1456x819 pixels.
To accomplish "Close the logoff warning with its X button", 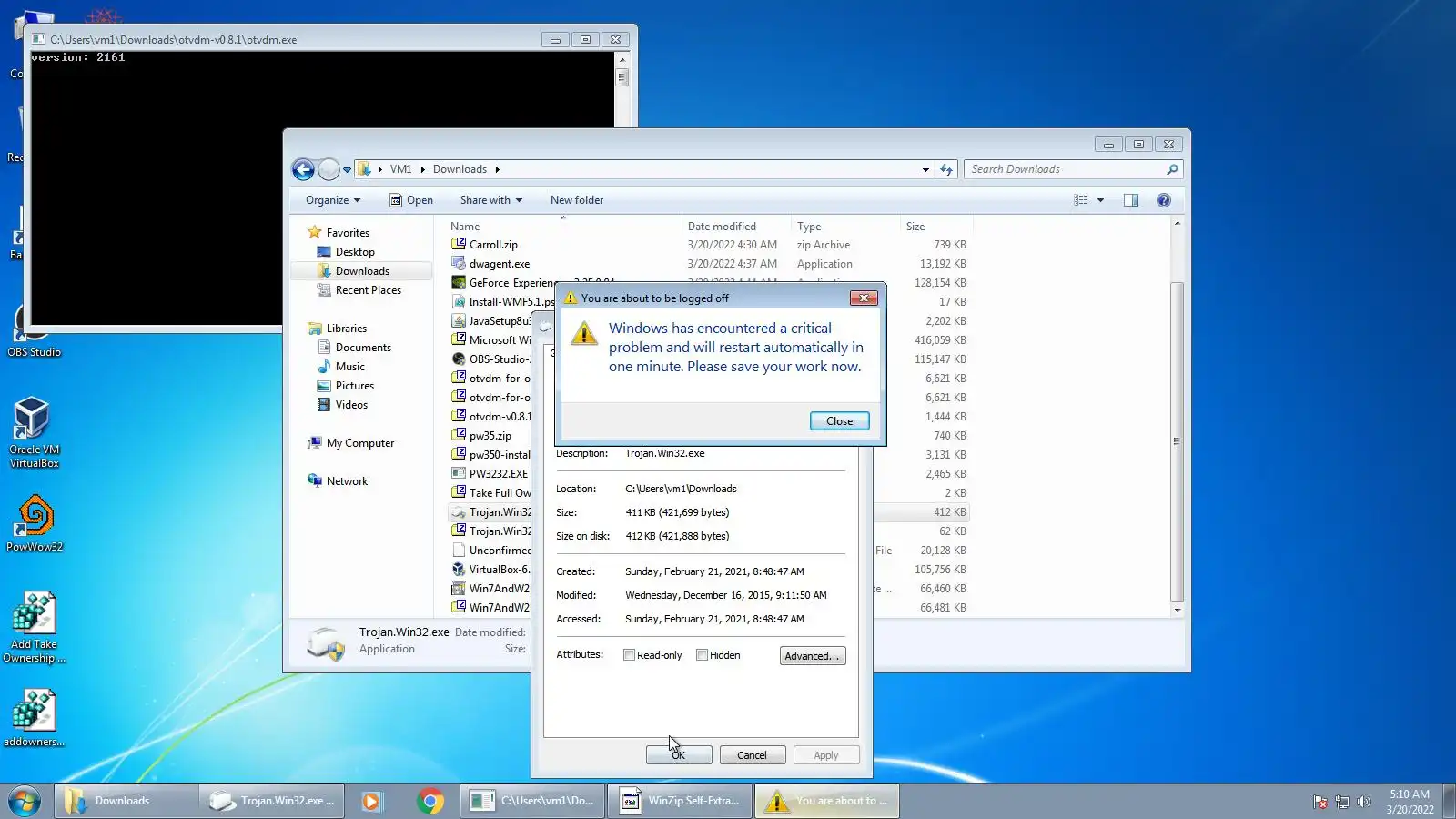I will click(x=863, y=298).
